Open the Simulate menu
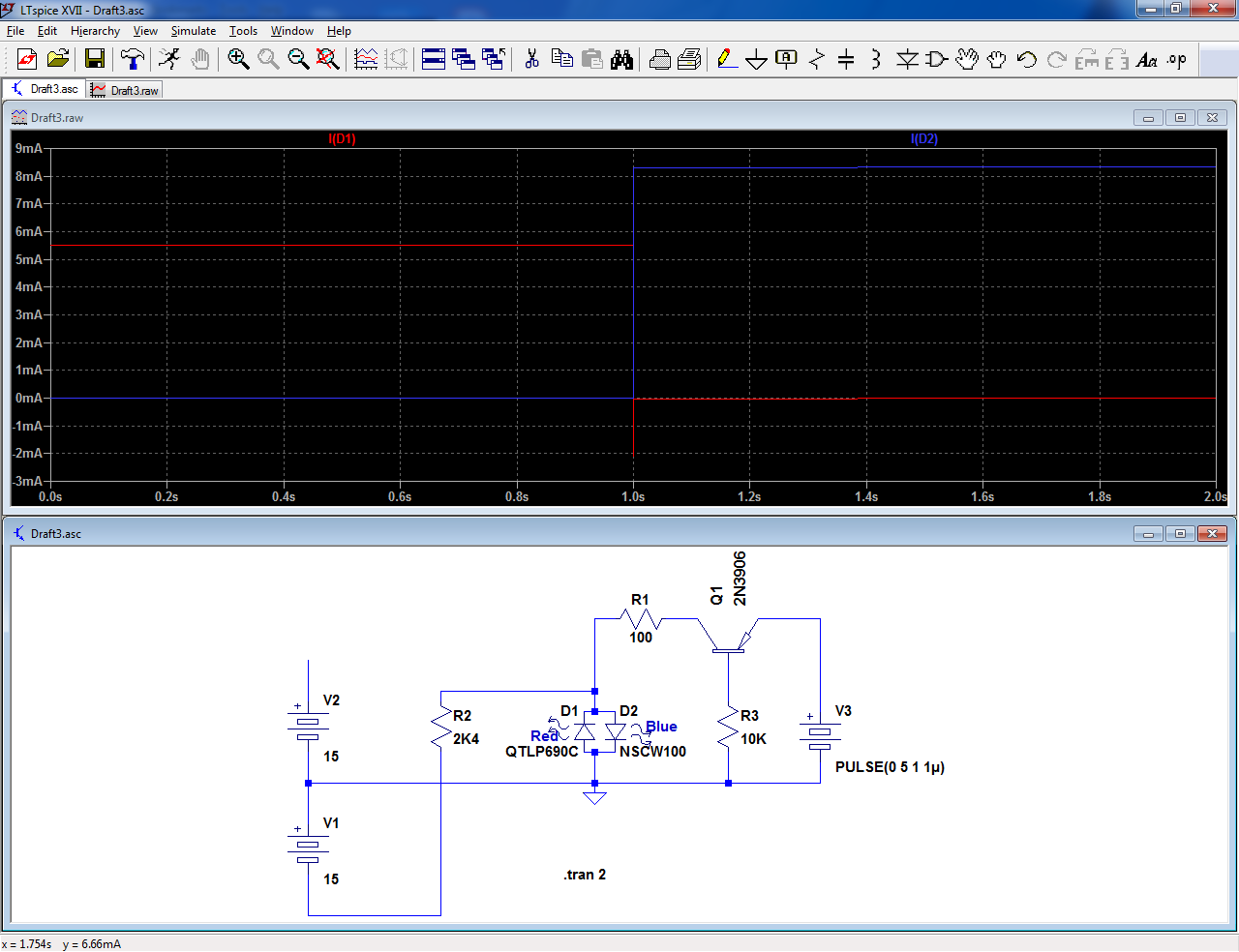This screenshot has height=952, width=1239. tap(194, 31)
